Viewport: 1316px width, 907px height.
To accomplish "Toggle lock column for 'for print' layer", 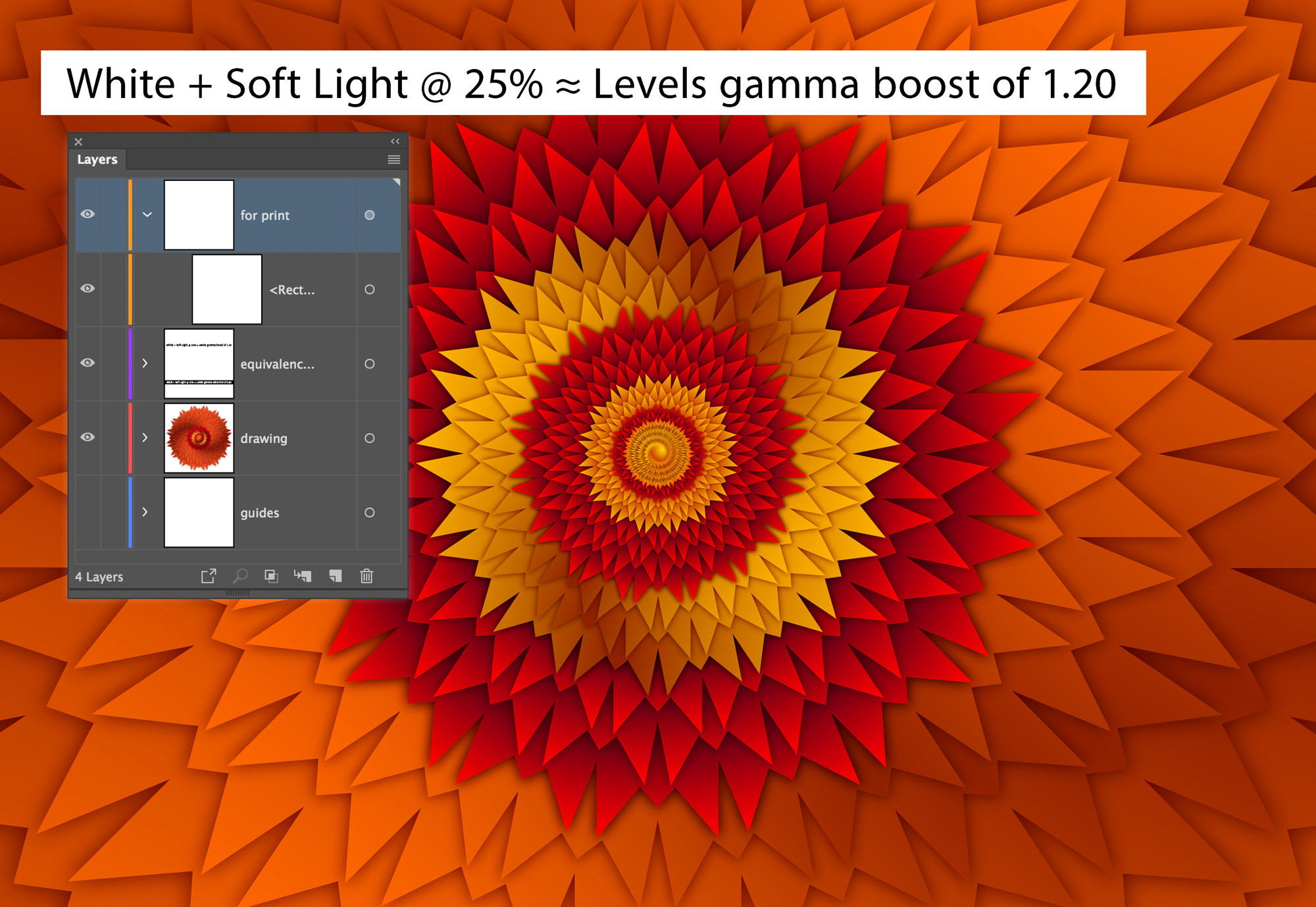I will pos(114,215).
